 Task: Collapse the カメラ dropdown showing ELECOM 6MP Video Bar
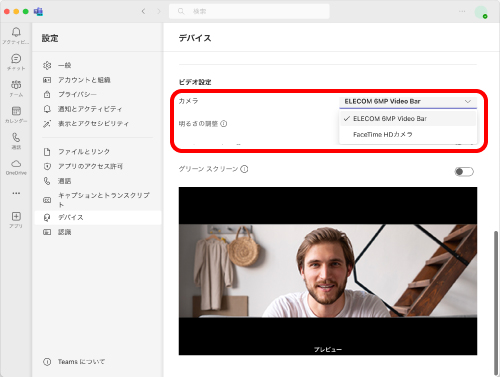(x=408, y=101)
